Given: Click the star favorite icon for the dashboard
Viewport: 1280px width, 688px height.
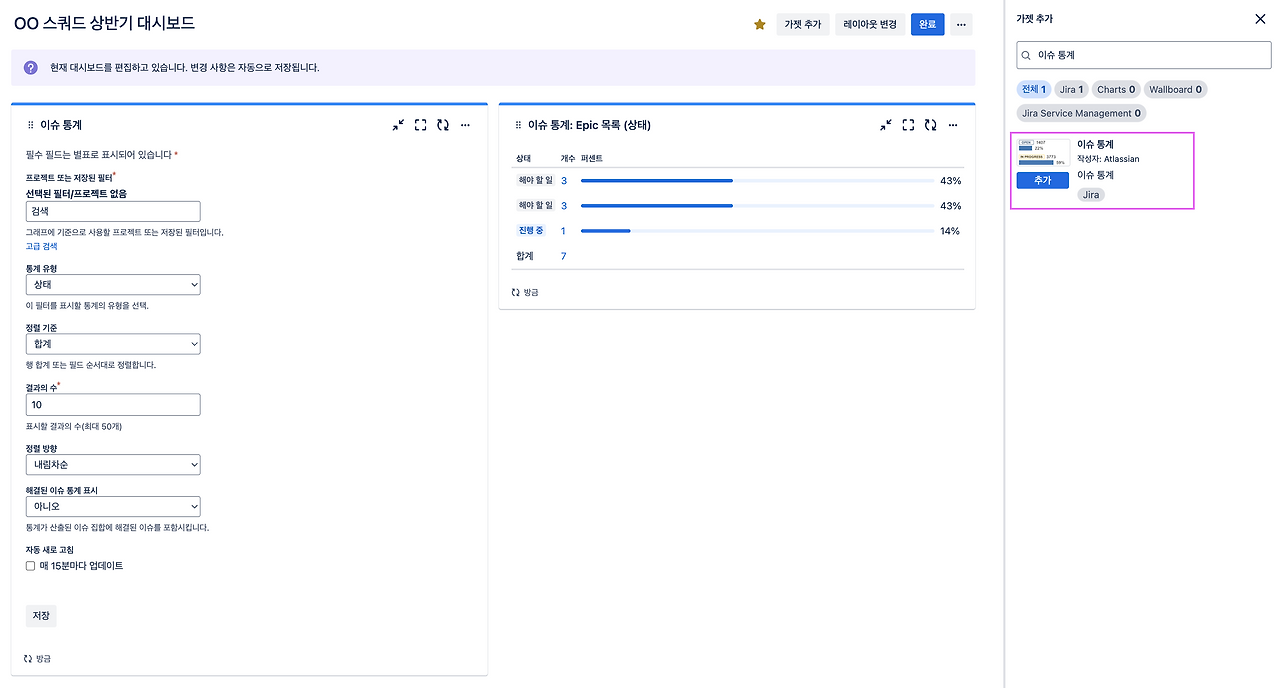Looking at the screenshot, I should pyautogui.click(x=760, y=24).
